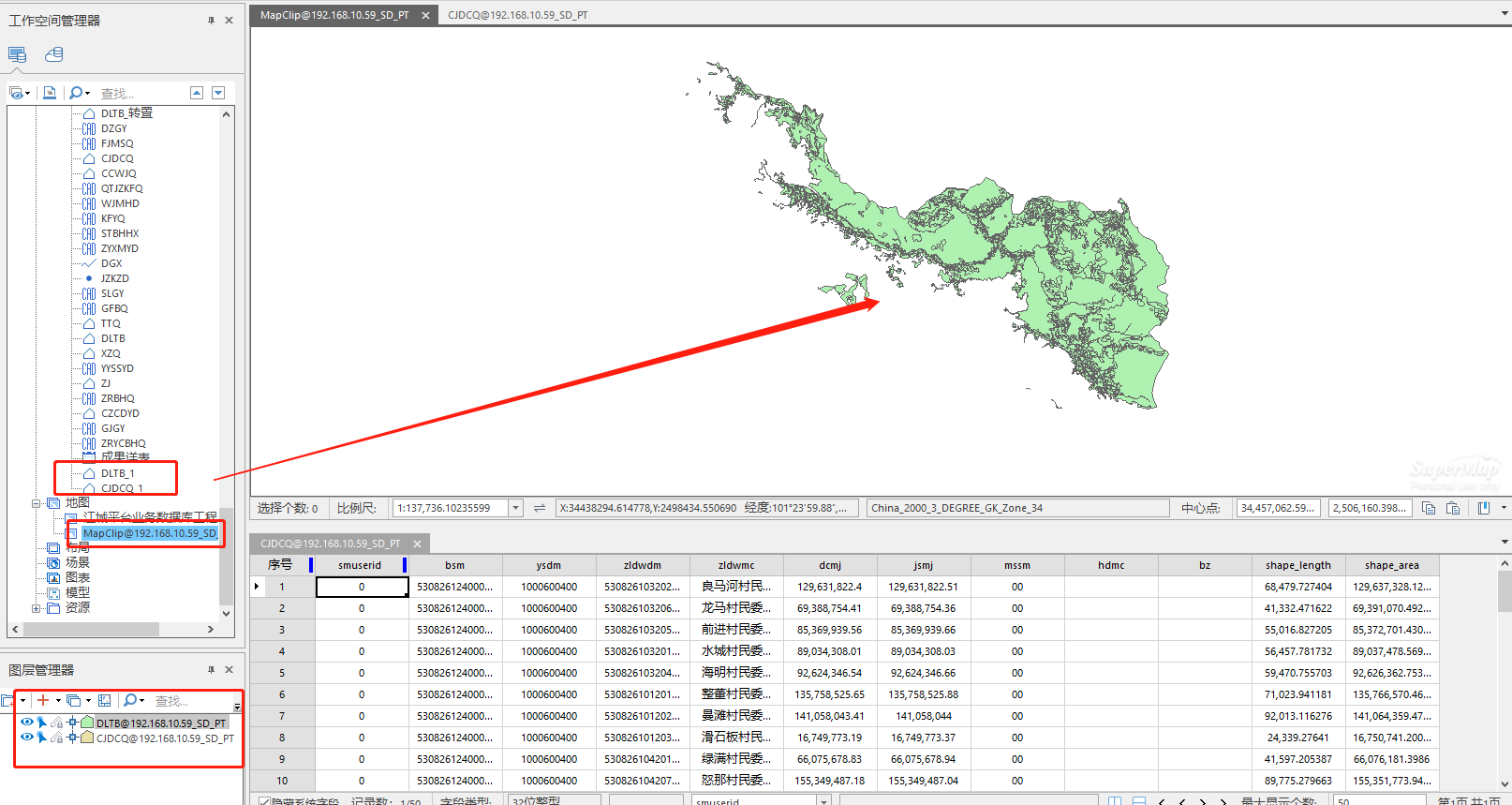This screenshot has width=1512, height=805.
Task: Switch to local datasource workspace icon
Action: point(17,54)
